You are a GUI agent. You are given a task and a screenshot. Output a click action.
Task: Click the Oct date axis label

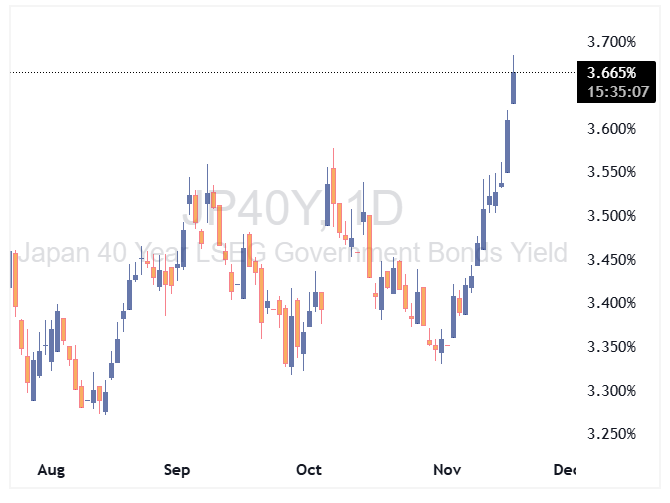point(309,469)
